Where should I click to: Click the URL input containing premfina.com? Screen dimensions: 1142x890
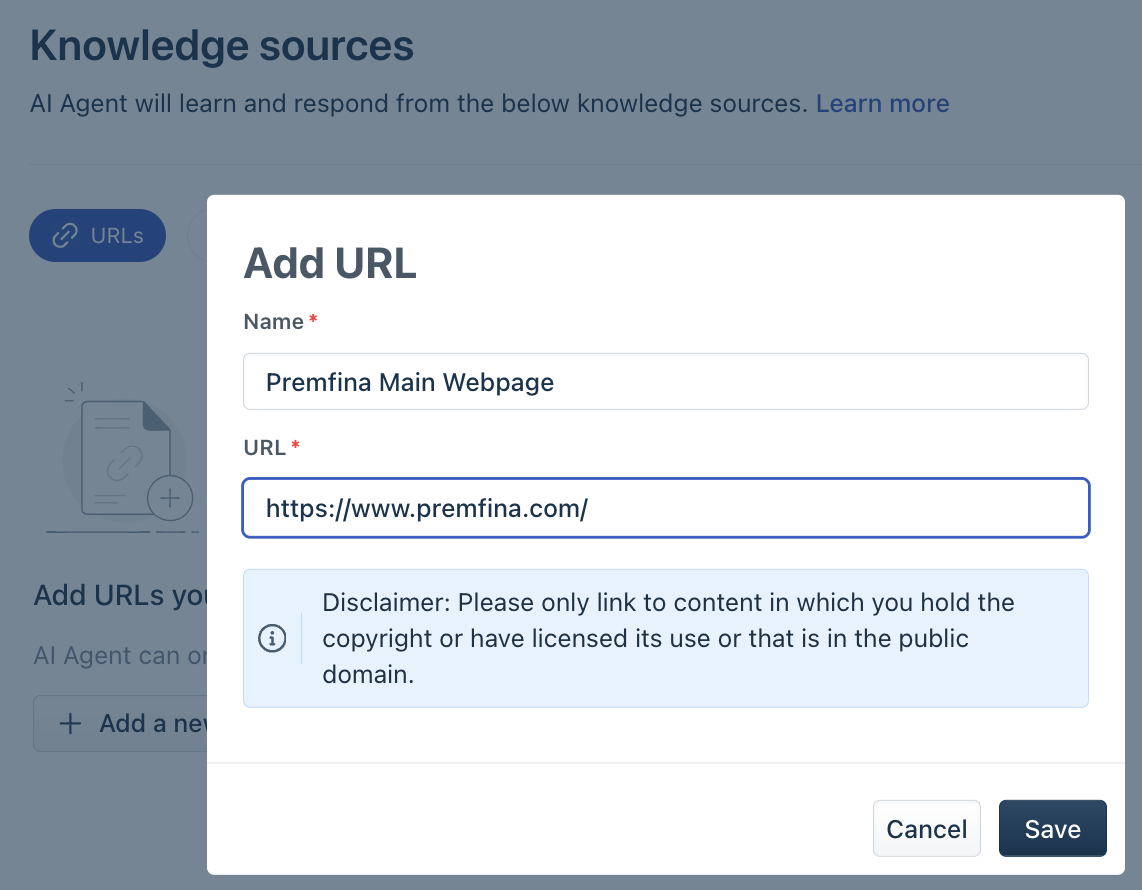click(665, 508)
